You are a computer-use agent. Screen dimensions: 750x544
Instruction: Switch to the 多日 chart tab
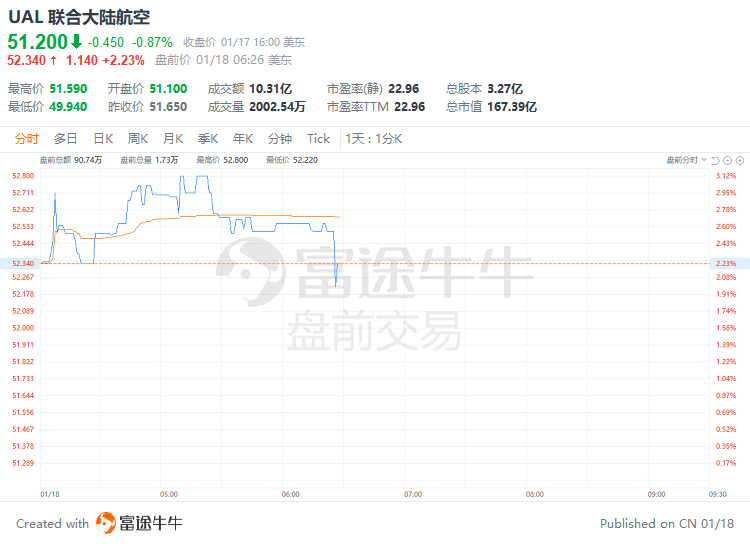coord(66,139)
